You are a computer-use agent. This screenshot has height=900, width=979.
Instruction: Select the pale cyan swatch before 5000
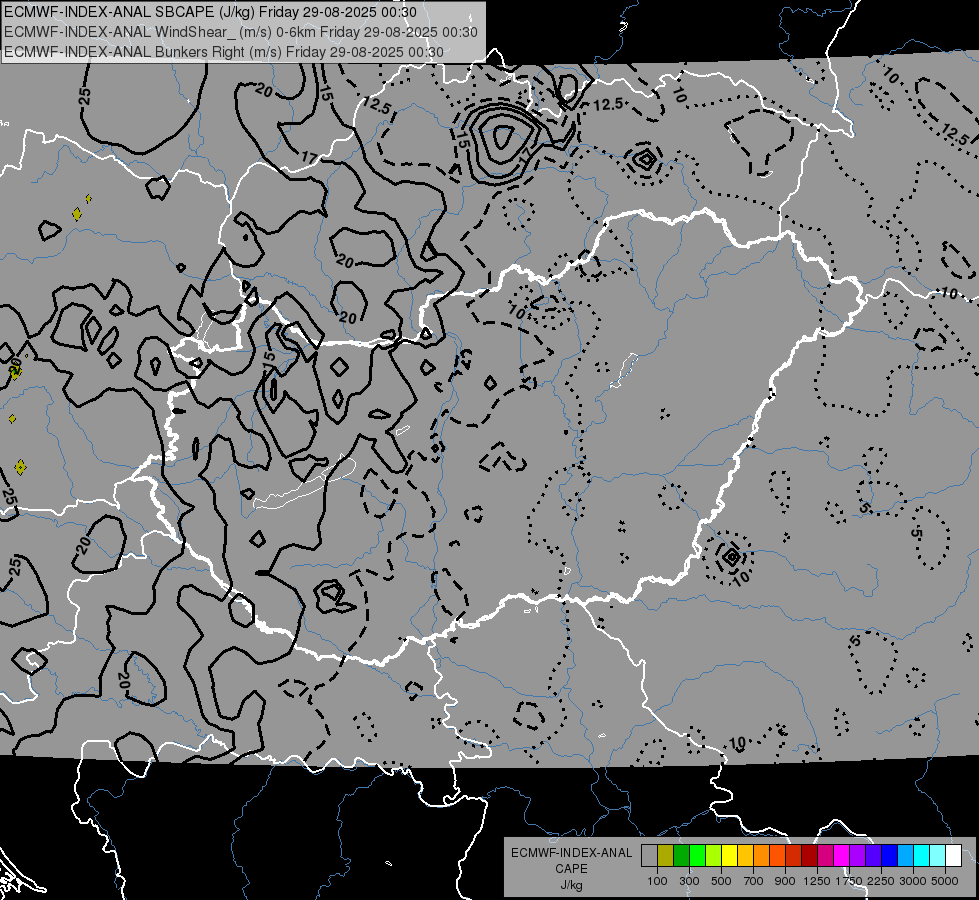938,856
